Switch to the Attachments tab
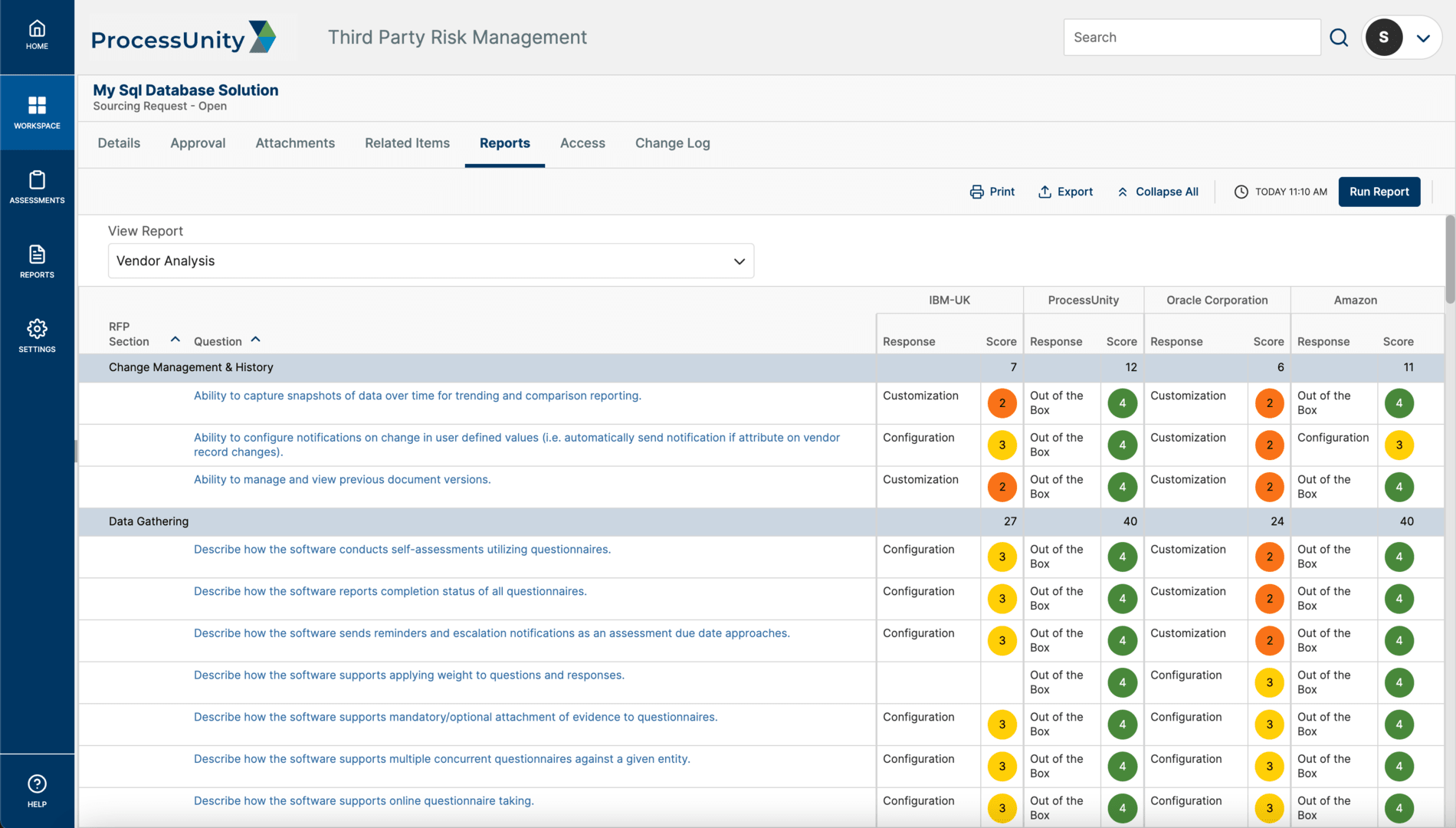 click(295, 143)
